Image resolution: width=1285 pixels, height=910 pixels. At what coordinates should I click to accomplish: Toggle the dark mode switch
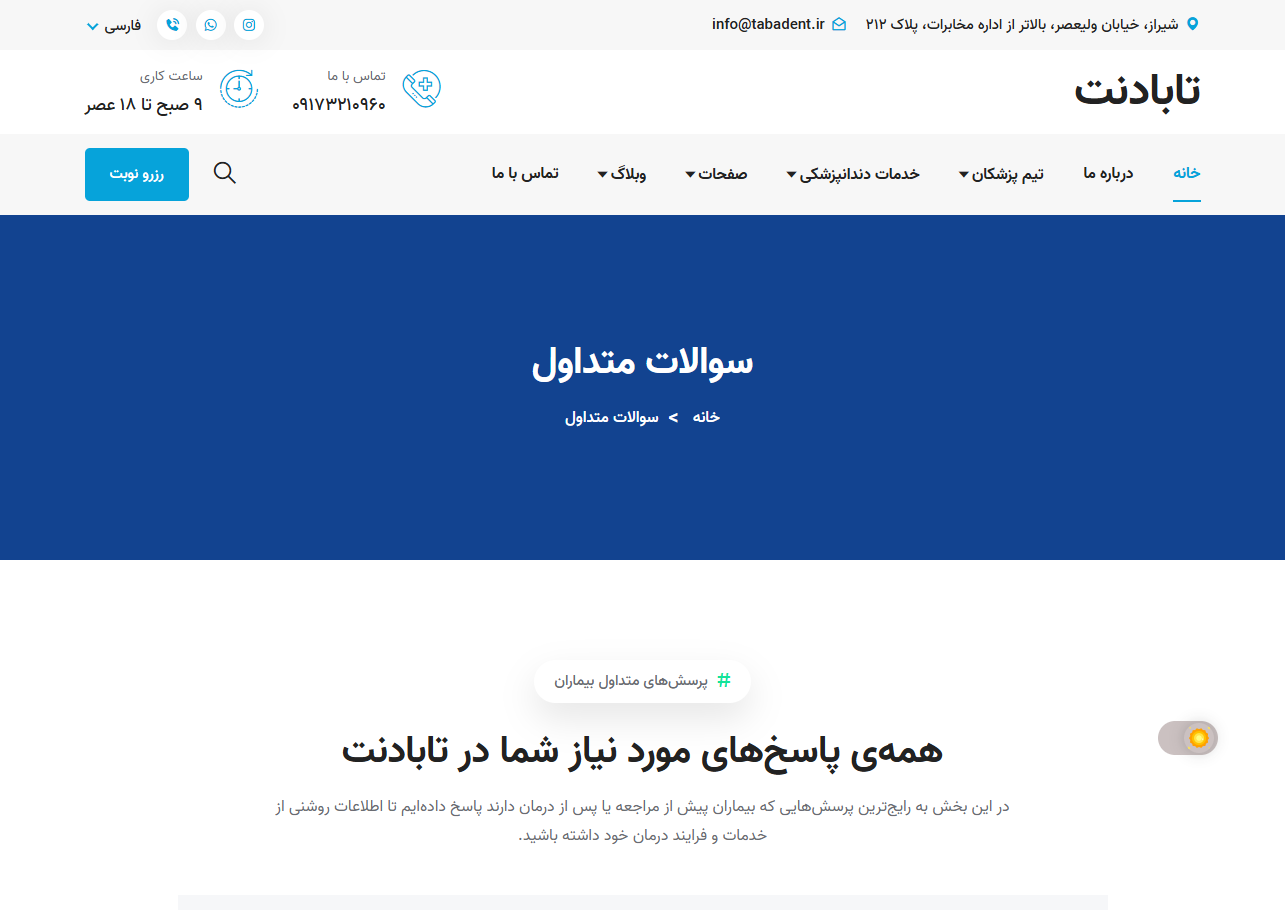pyautogui.click(x=1187, y=738)
